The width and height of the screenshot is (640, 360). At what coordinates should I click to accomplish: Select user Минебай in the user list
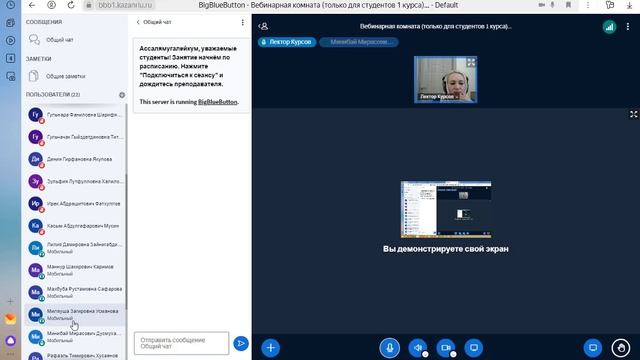(75, 336)
